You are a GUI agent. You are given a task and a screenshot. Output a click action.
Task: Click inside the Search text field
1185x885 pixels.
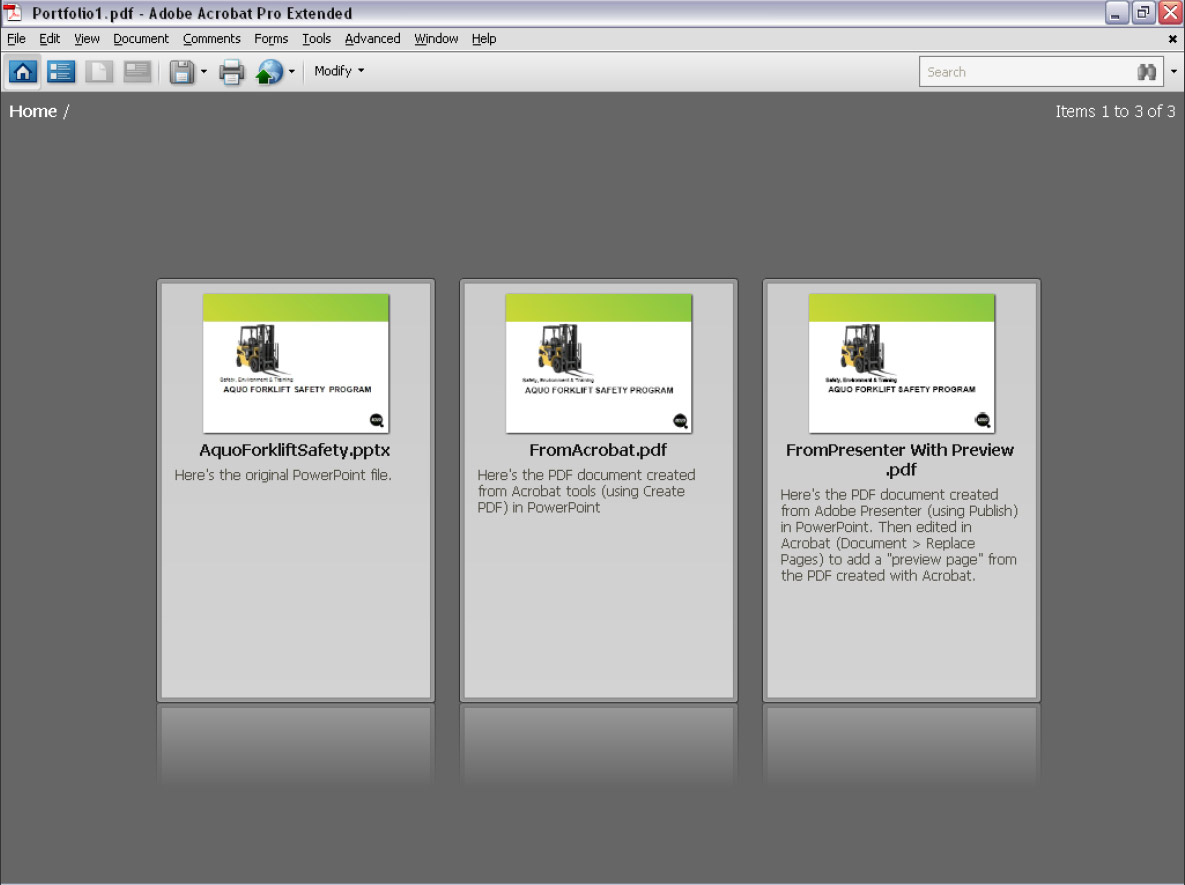point(1025,72)
